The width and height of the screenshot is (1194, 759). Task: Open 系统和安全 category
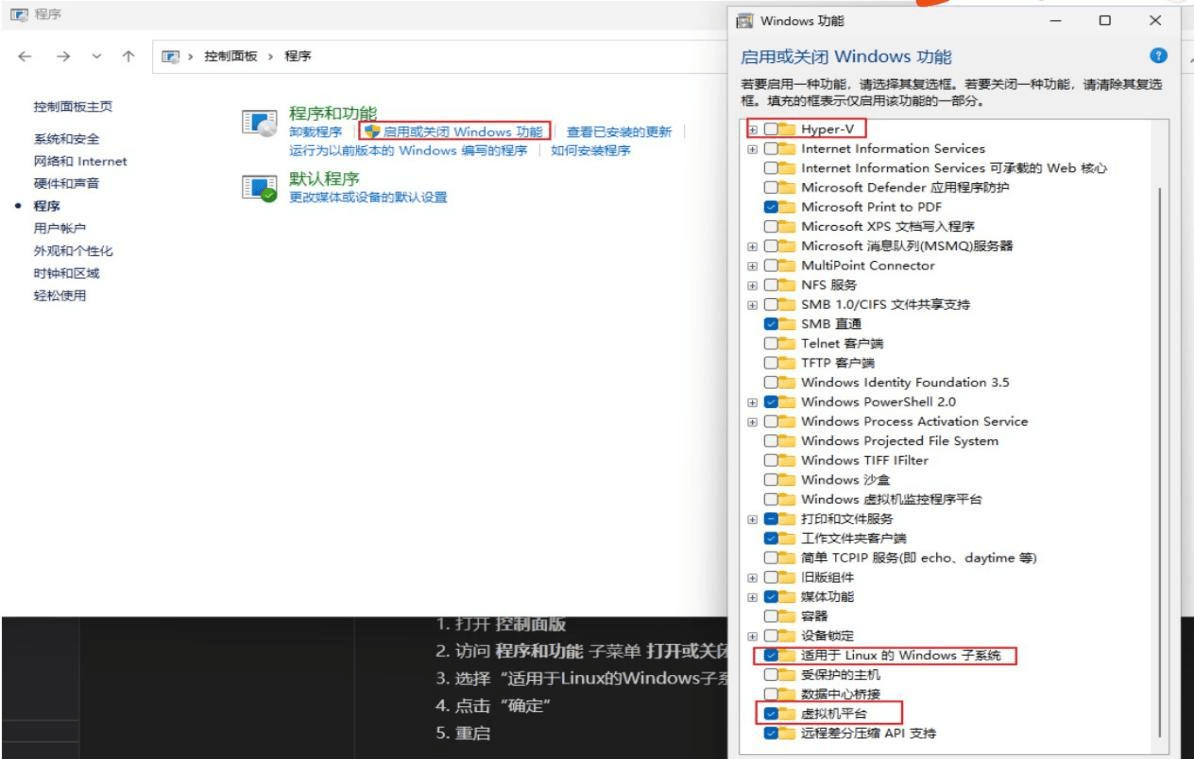click(66, 139)
